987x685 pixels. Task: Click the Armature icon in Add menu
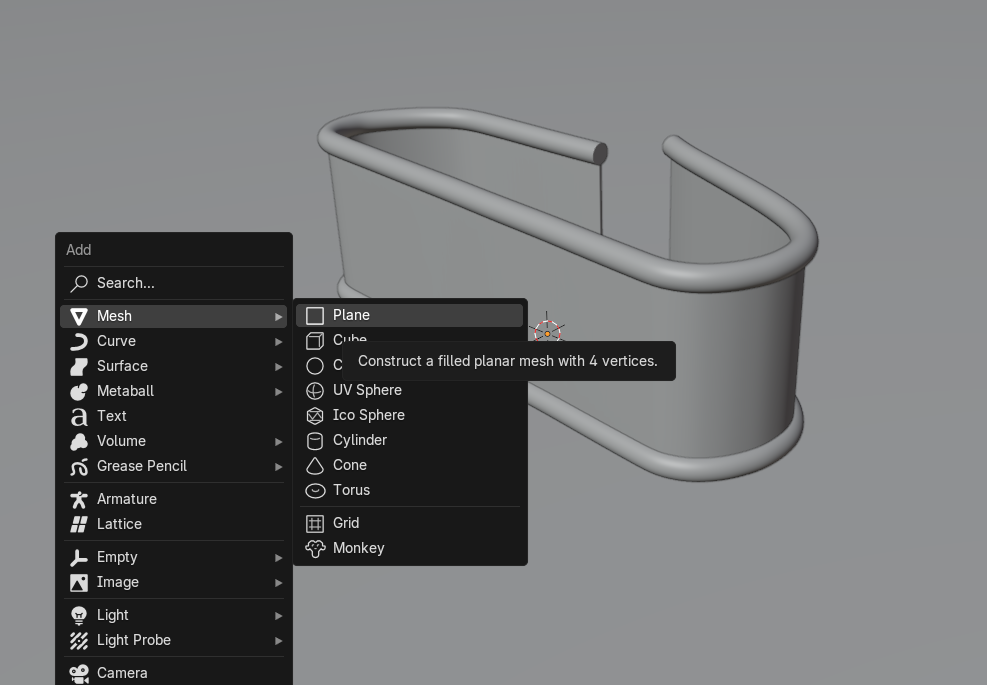79,499
